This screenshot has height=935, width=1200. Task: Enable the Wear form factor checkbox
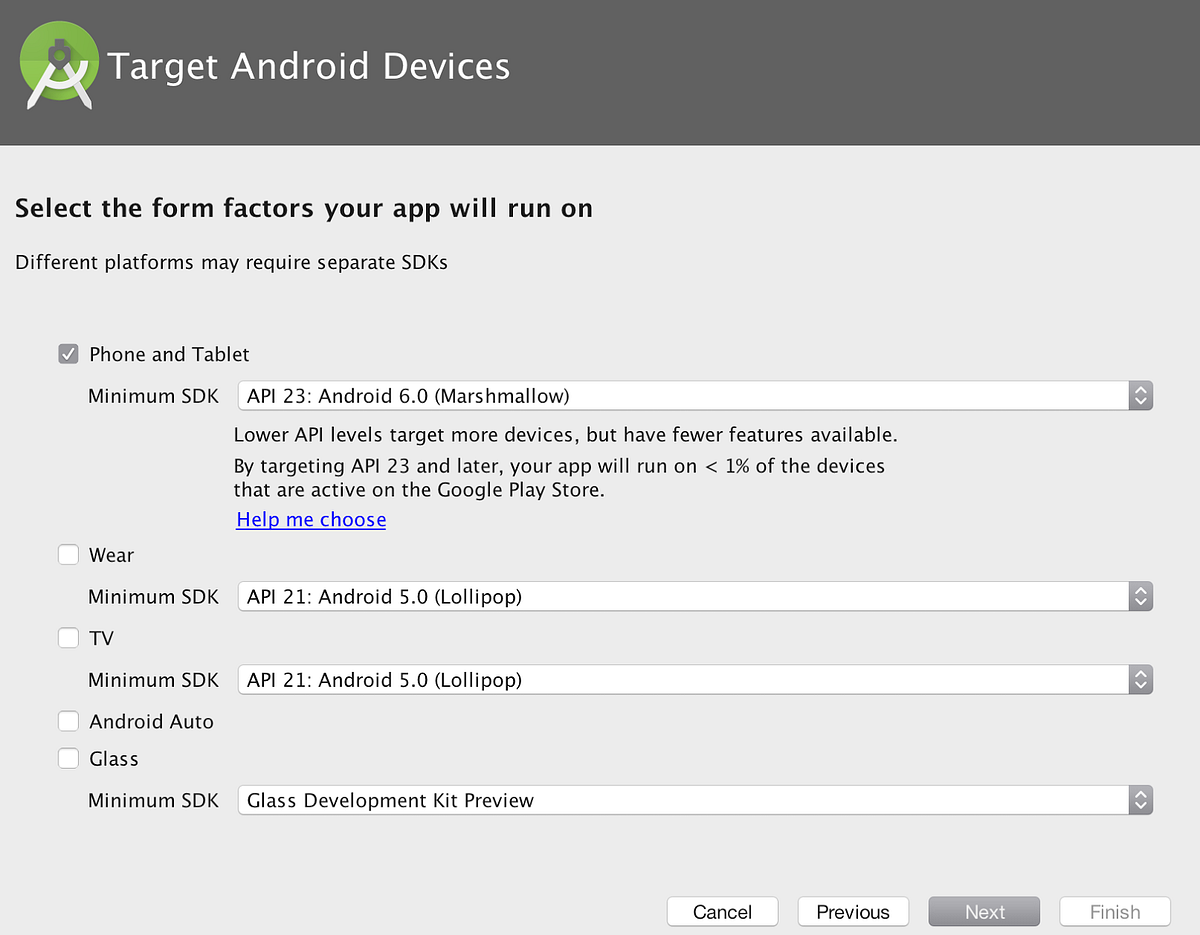[x=68, y=555]
